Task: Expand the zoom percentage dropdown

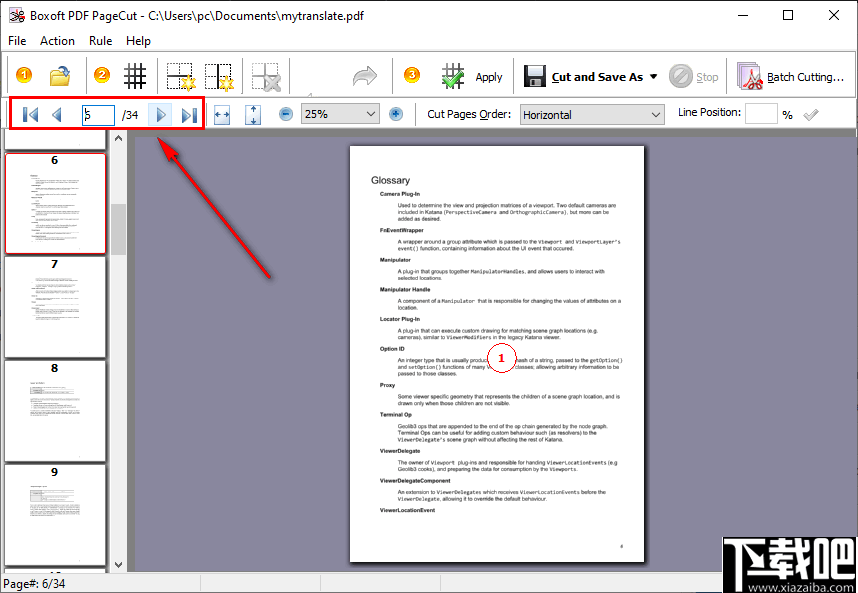Action: [368, 113]
